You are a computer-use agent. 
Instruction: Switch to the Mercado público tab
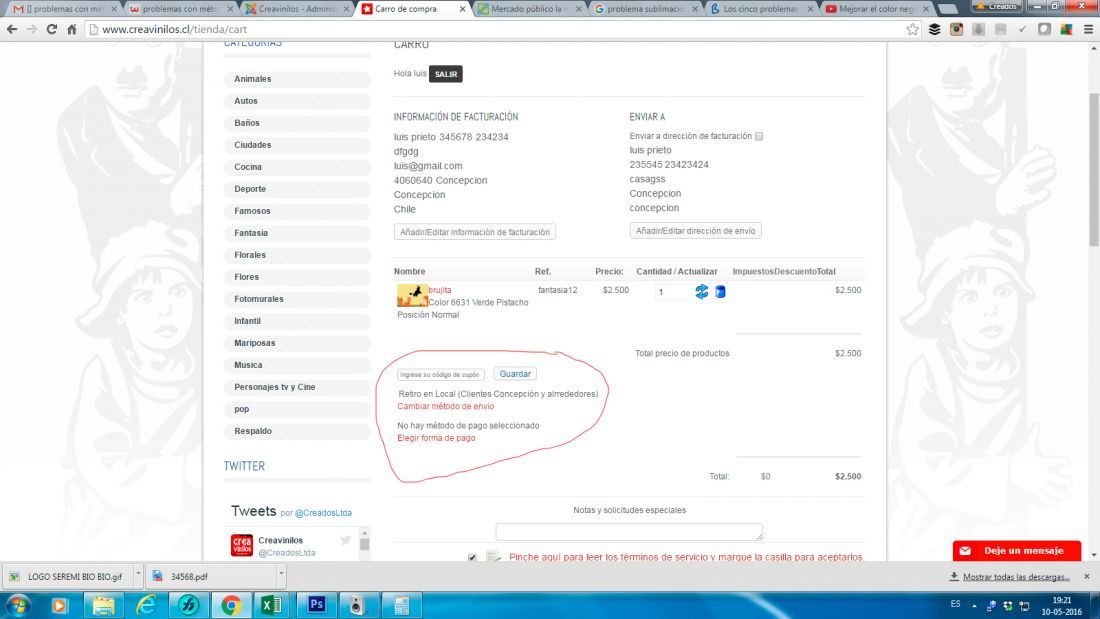528,9
